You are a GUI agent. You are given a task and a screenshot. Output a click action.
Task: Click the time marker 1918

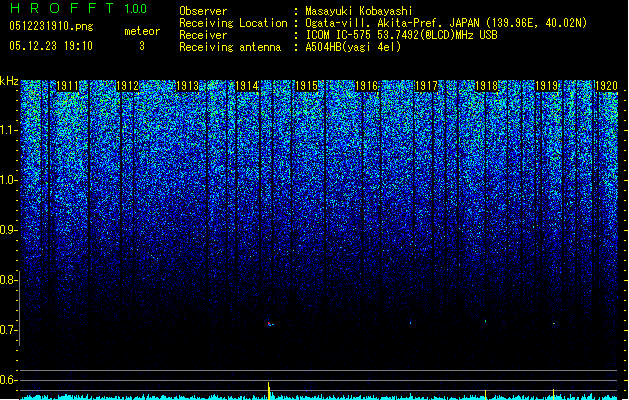point(486,86)
